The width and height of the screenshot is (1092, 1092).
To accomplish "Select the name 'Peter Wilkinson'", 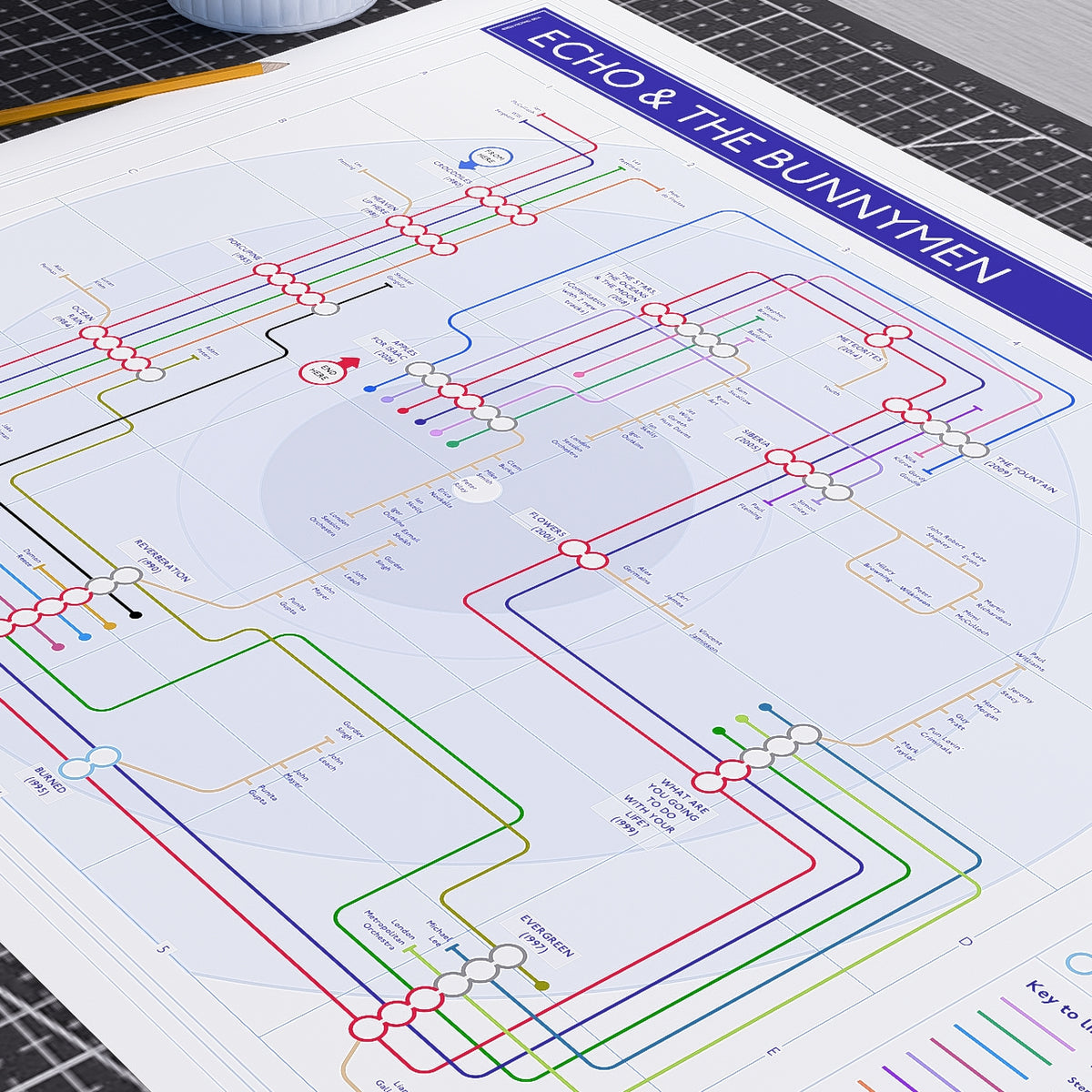I will pyautogui.click(x=916, y=595).
